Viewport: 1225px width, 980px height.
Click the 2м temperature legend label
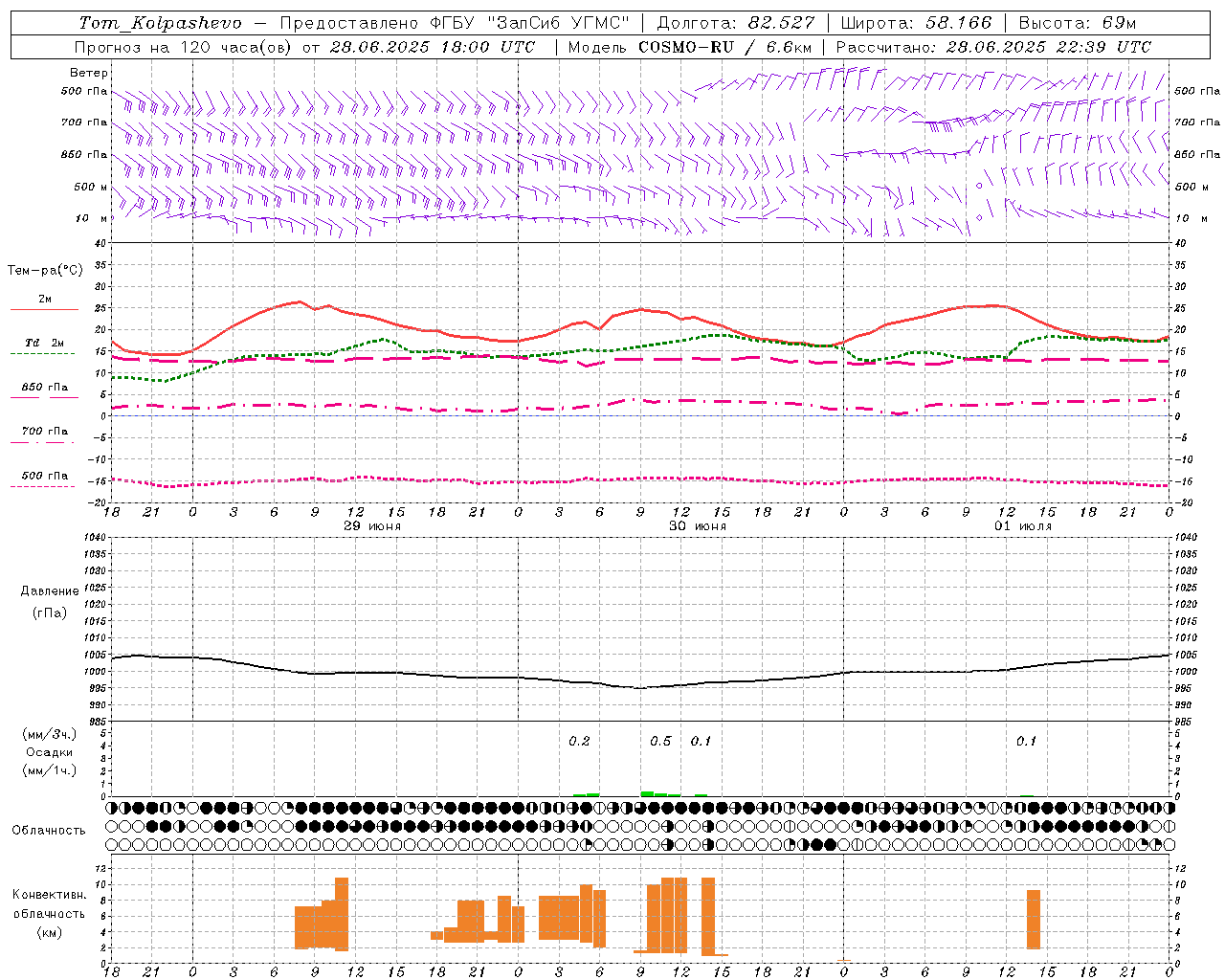coord(45,299)
